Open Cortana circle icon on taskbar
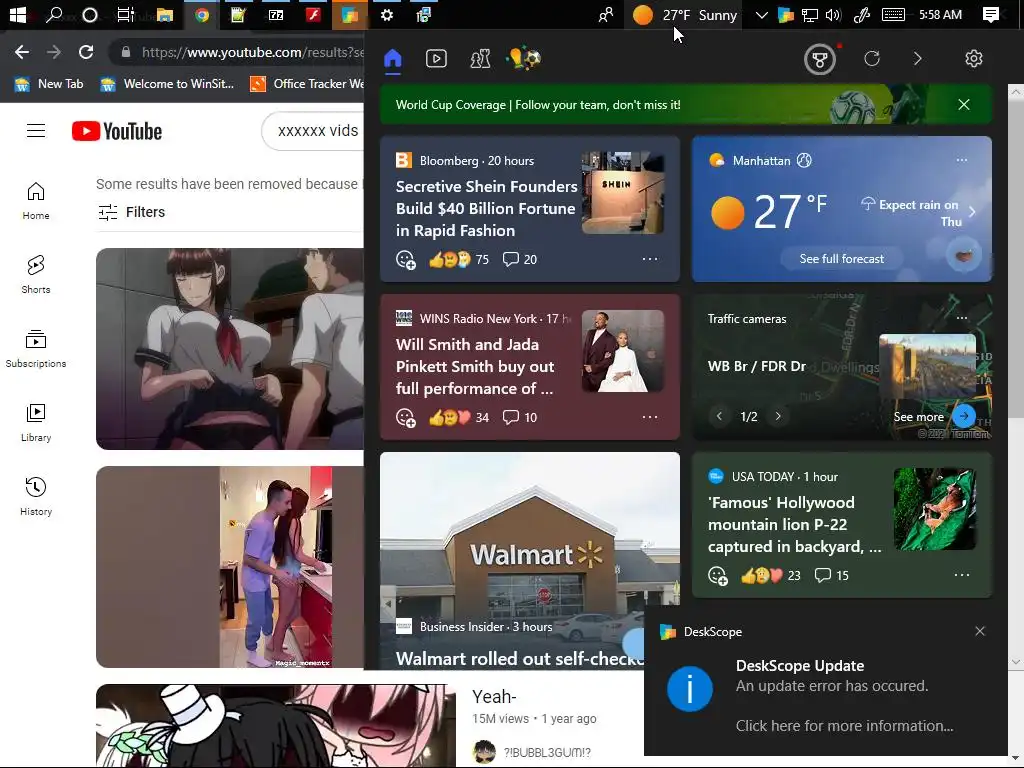 coord(90,14)
